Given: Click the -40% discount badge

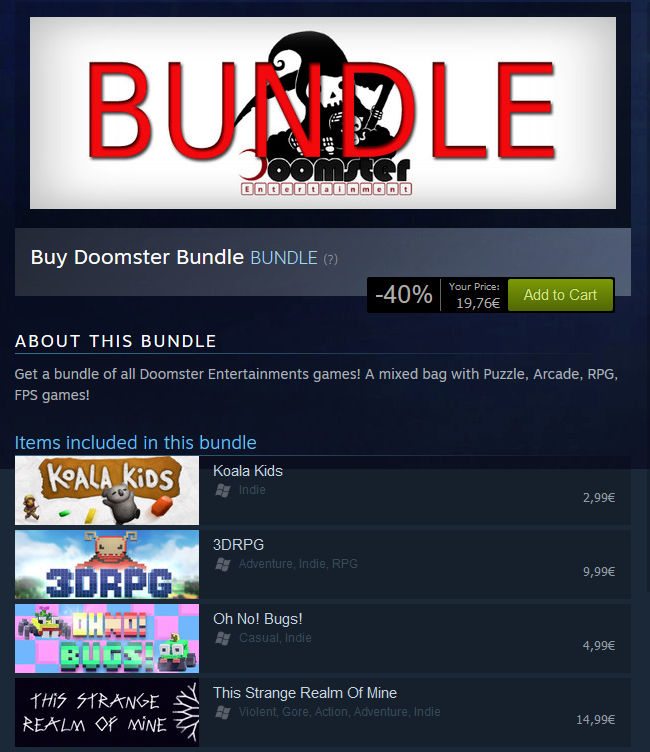Looking at the screenshot, I should [x=404, y=294].
